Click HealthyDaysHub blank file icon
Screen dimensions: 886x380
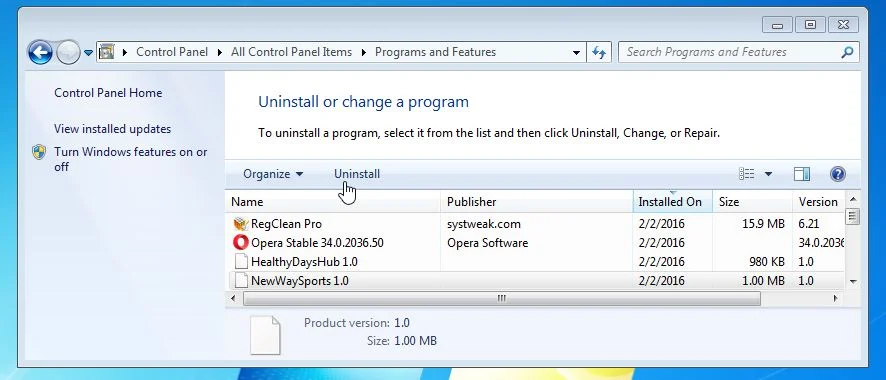pyautogui.click(x=241, y=261)
